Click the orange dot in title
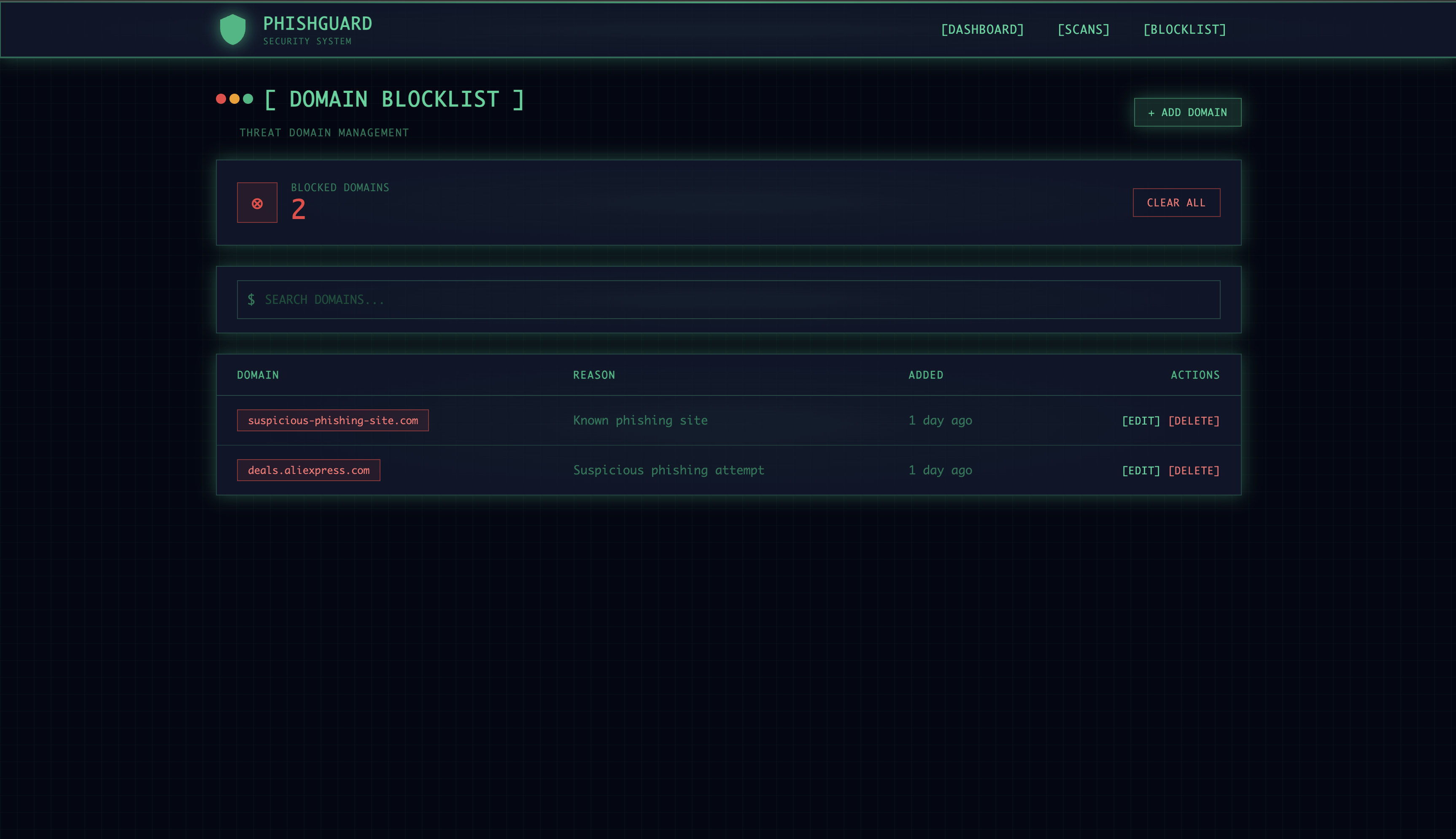 pyautogui.click(x=235, y=98)
